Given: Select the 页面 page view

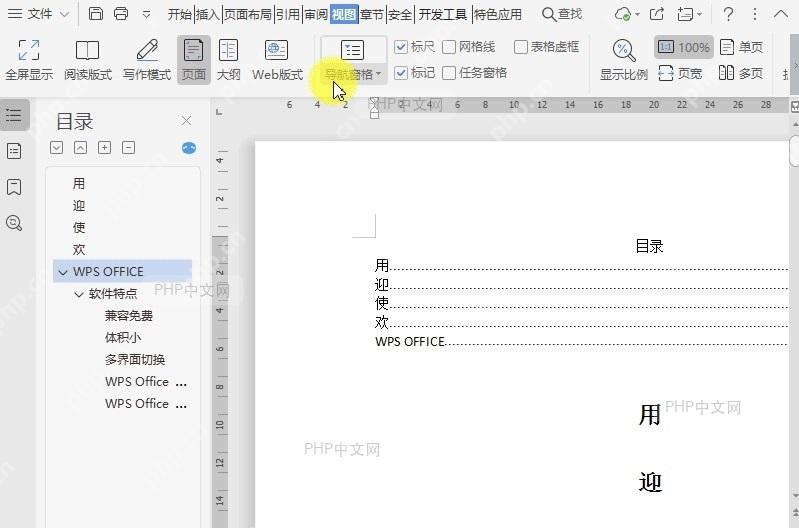Looking at the screenshot, I should tap(194, 60).
